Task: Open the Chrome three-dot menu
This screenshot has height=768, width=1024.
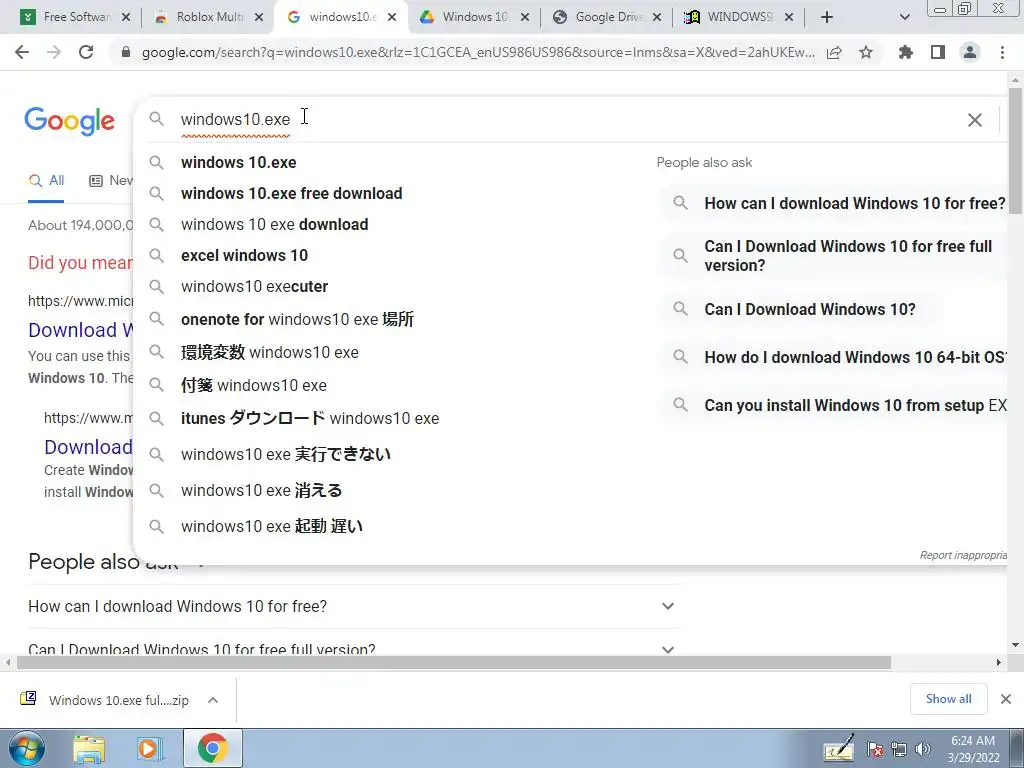Action: click(1002, 52)
